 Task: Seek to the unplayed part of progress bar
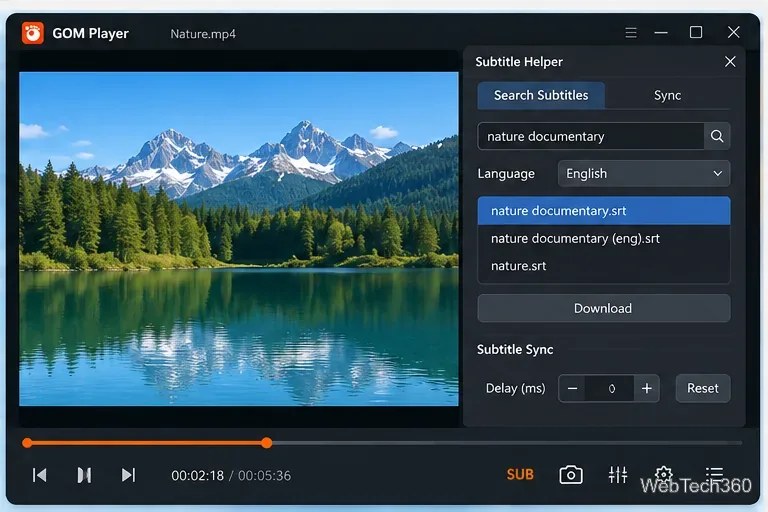tap(506, 443)
